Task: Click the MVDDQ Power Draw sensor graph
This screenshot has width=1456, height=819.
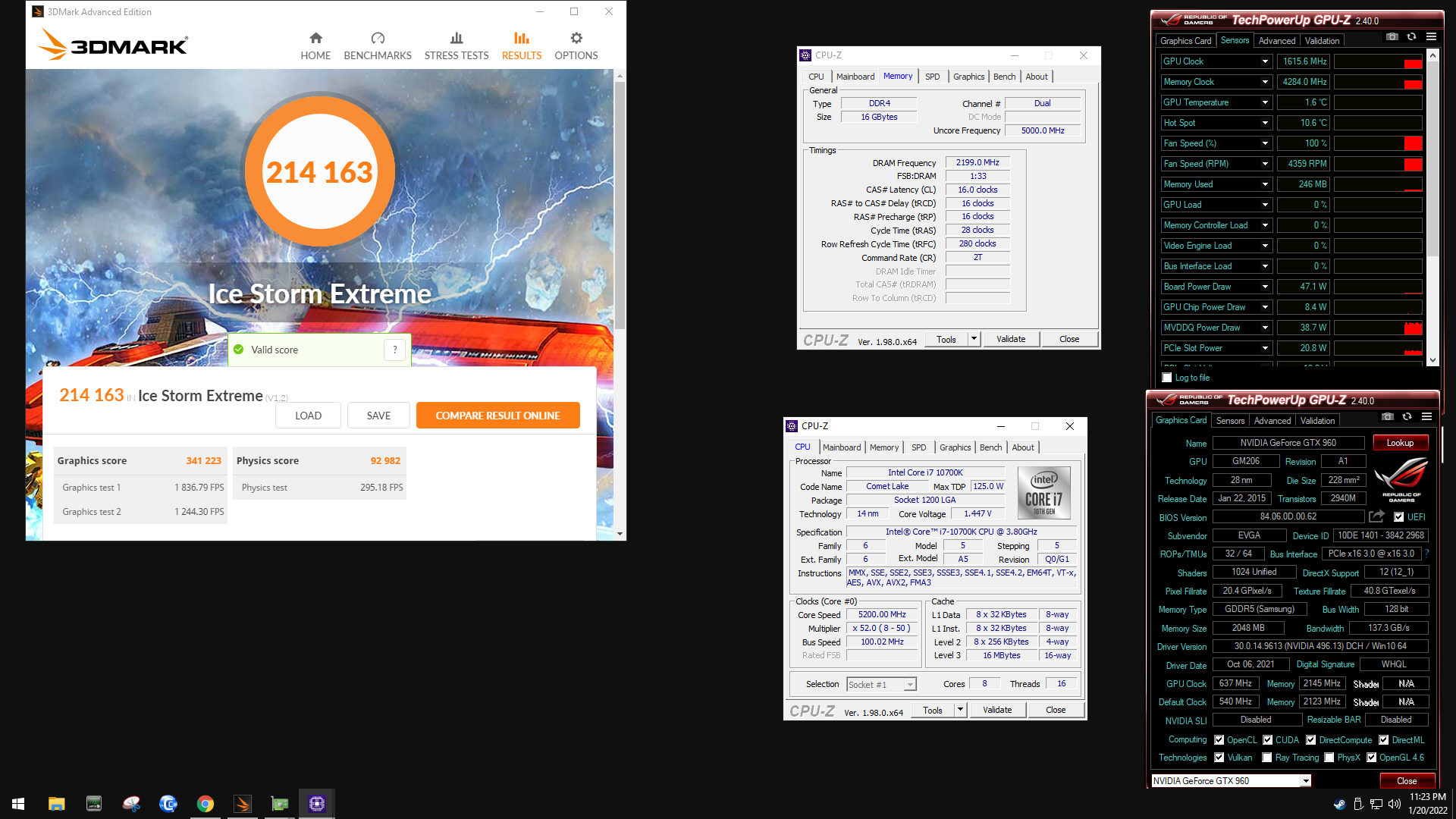Action: click(x=1378, y=328)
